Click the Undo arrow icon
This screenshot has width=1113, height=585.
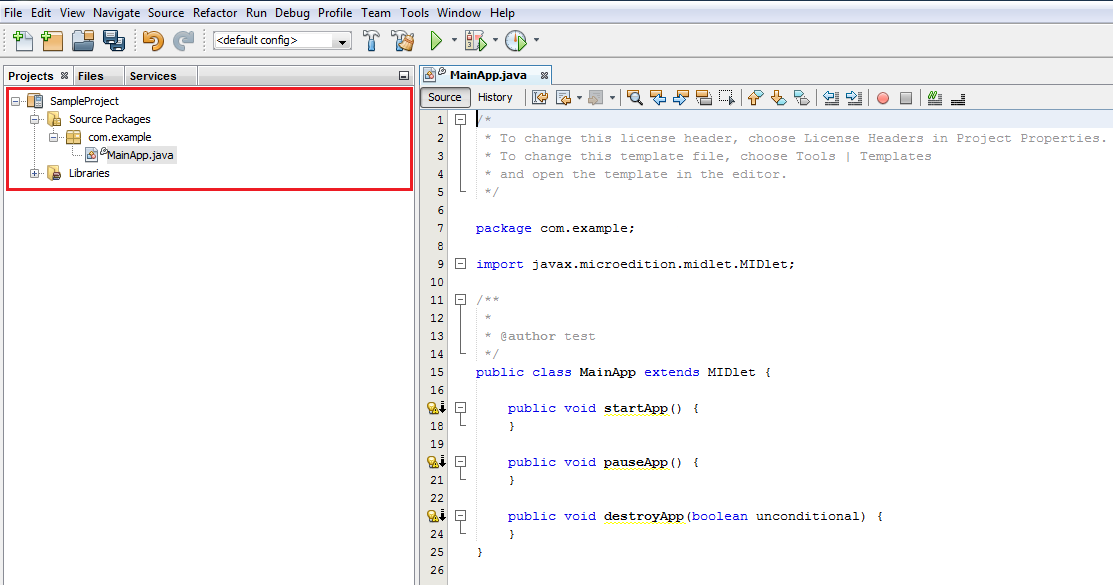coord(153,40)
